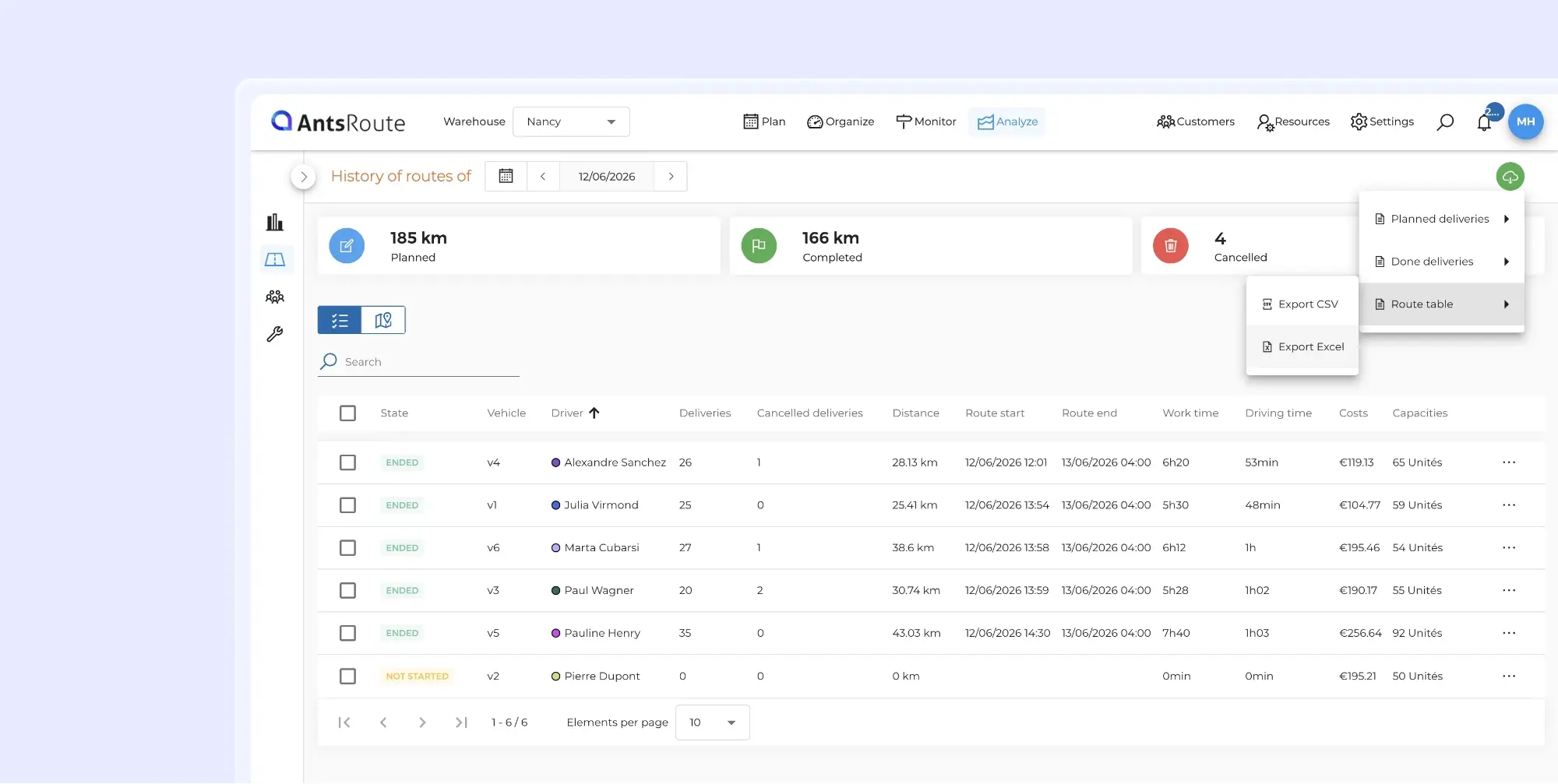Expand the left sidebar panel
The width and height of the screenshot is (1558, 784).
click(x=304, y=177)
